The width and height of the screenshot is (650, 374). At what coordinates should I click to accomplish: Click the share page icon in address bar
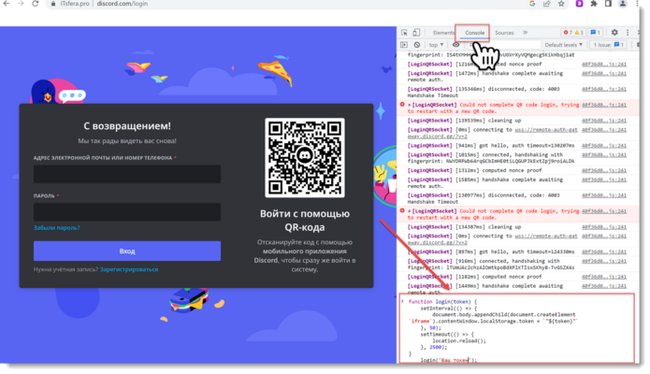coord(547,3)
